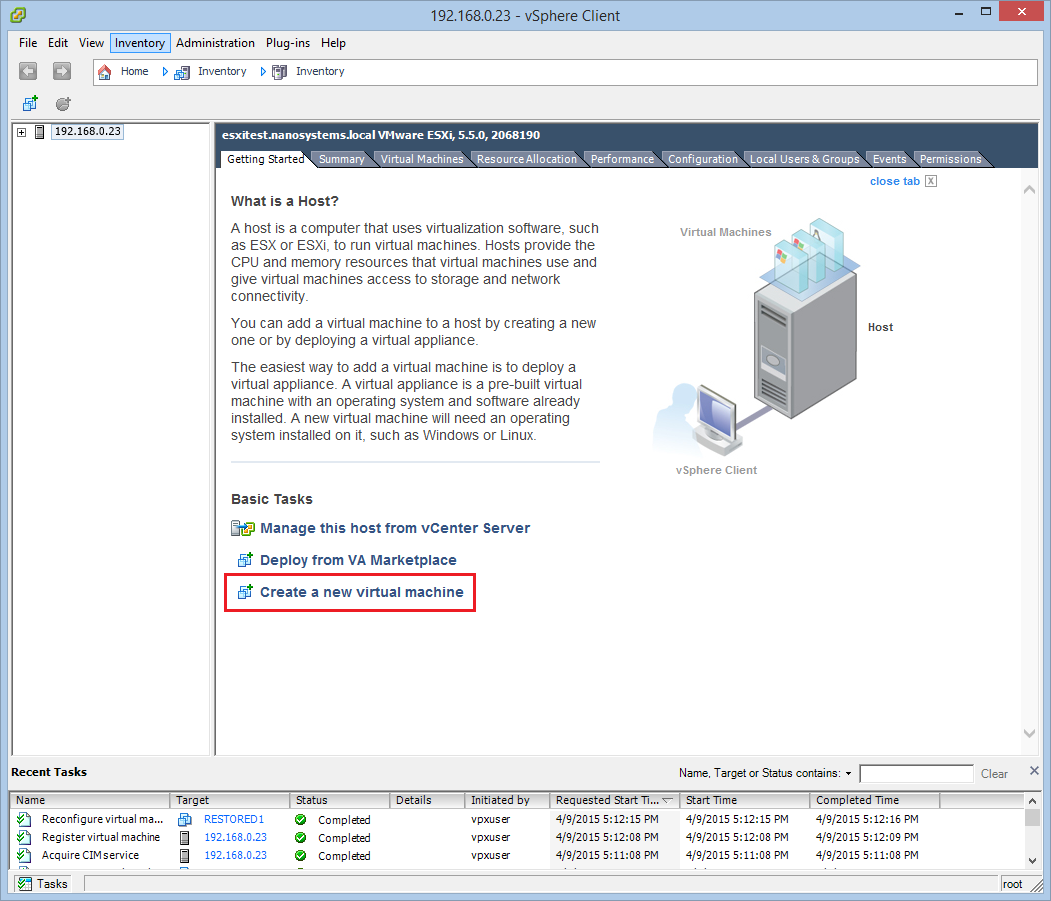This screenshot has height=901, width=1051.
Task: Click the sort arrow on Requested Start Time column
Action: pyautogui.click(x=668, y=800)
